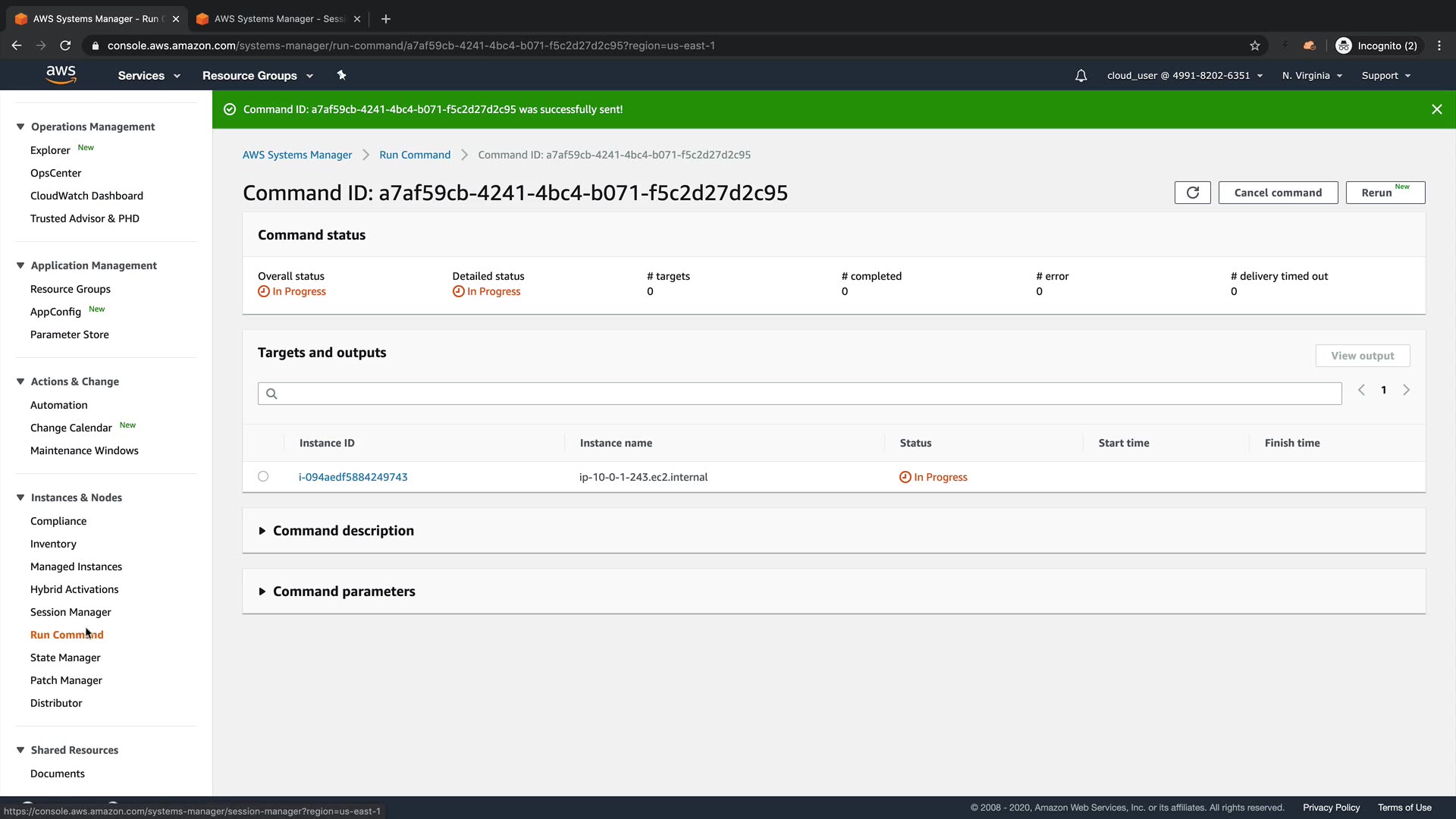1456x819 pixels.
Task: Go to next page of targets
Action: (1406, 390)
